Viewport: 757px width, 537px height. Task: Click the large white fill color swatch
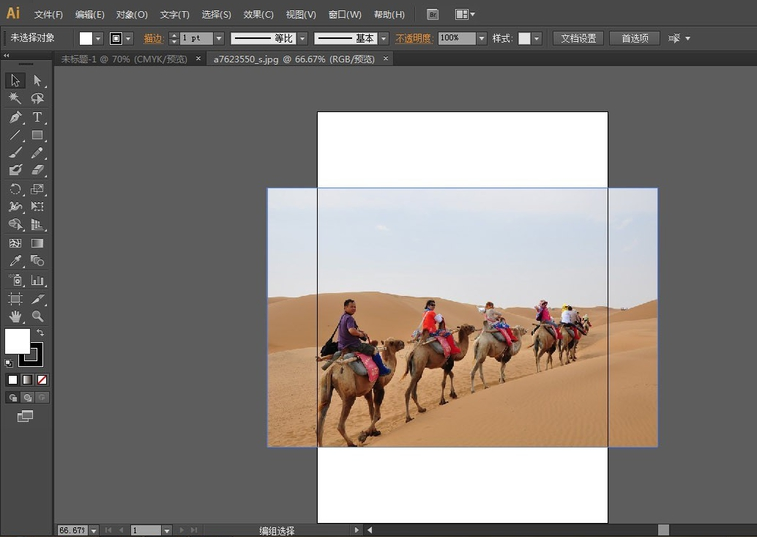pyautogui.click(x=16, y=341)
